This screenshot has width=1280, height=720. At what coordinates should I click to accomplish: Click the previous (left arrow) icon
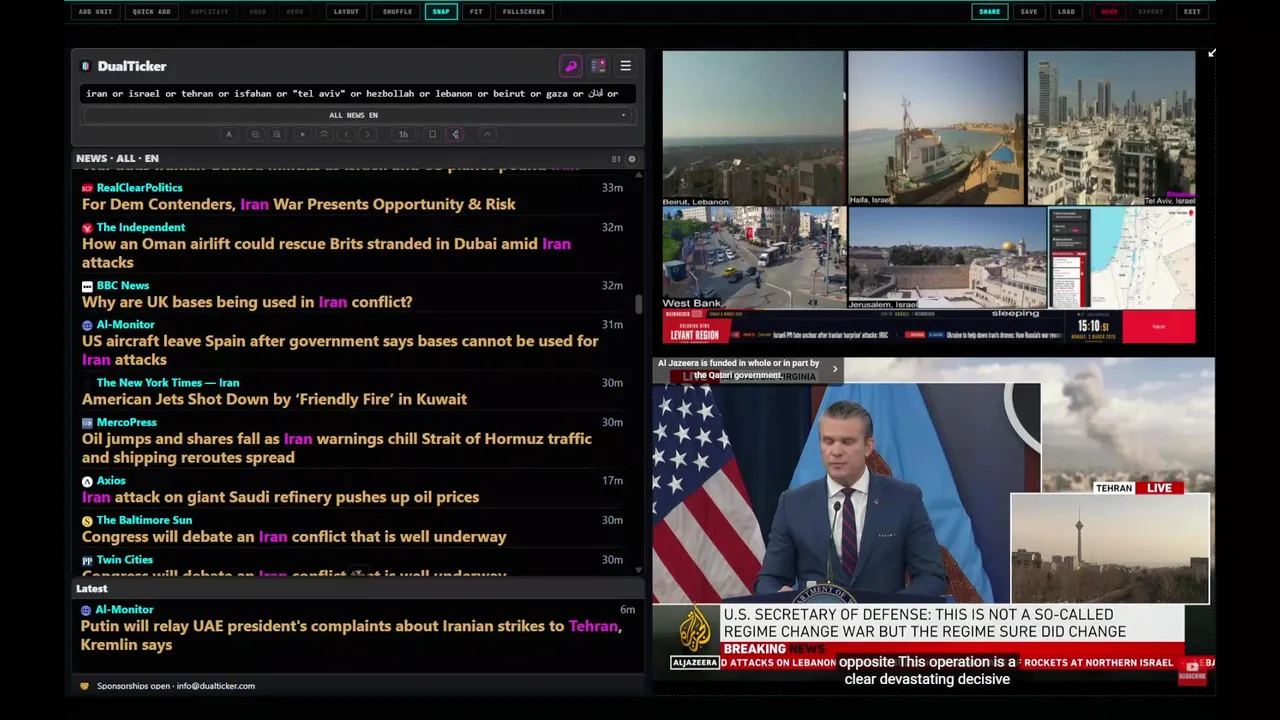point(346,134)
